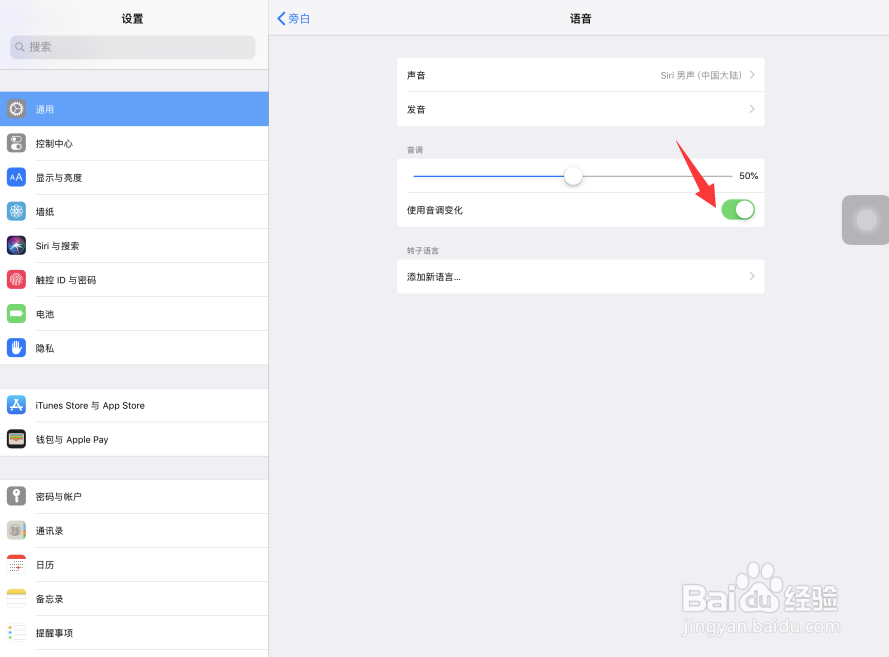Viewport: 889px width, 657px height.
Task: Click the General (通用) gear icon
Action: (x=16, y=109)
